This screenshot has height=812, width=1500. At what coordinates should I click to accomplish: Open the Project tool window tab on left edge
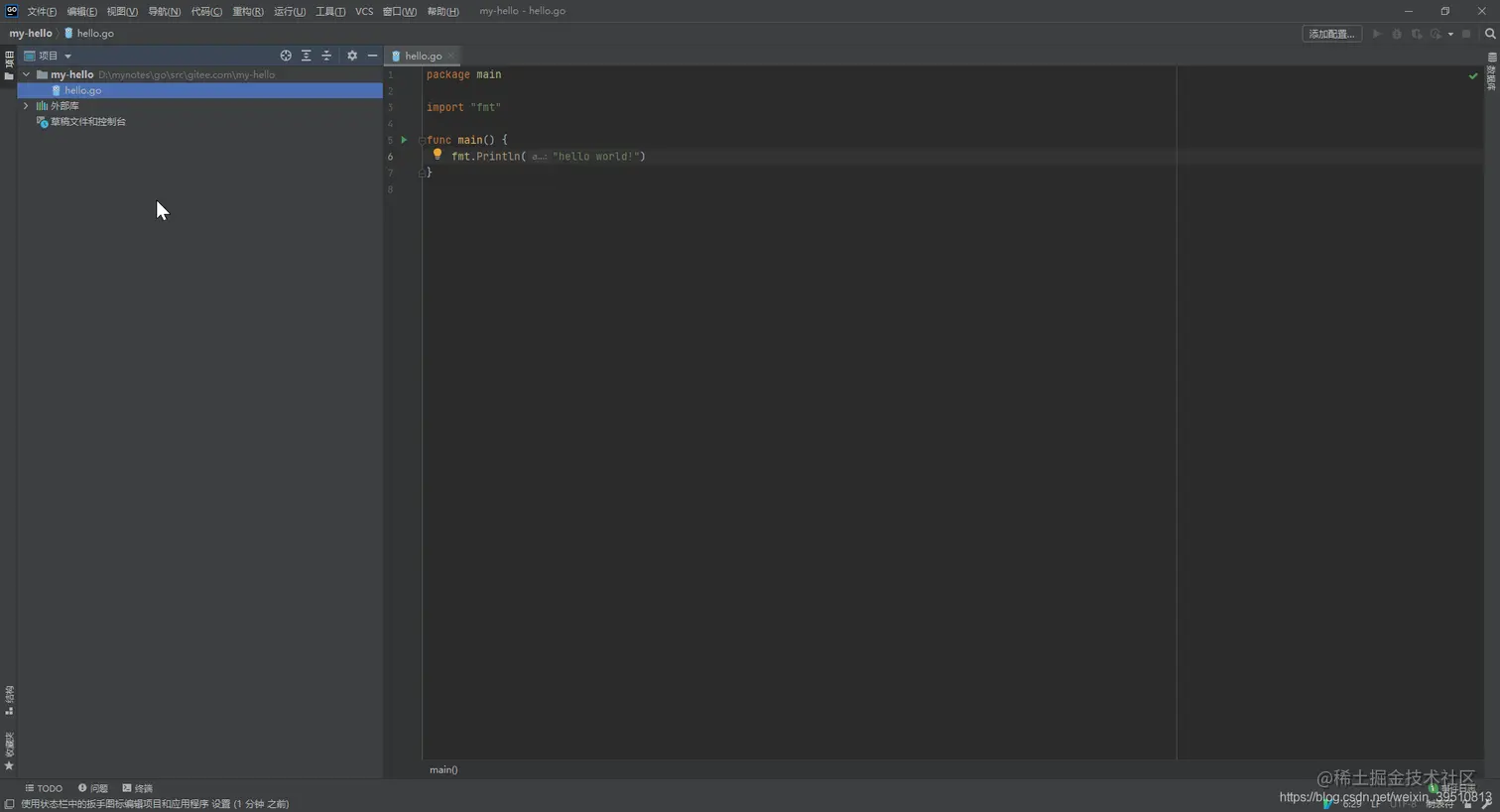9,65
